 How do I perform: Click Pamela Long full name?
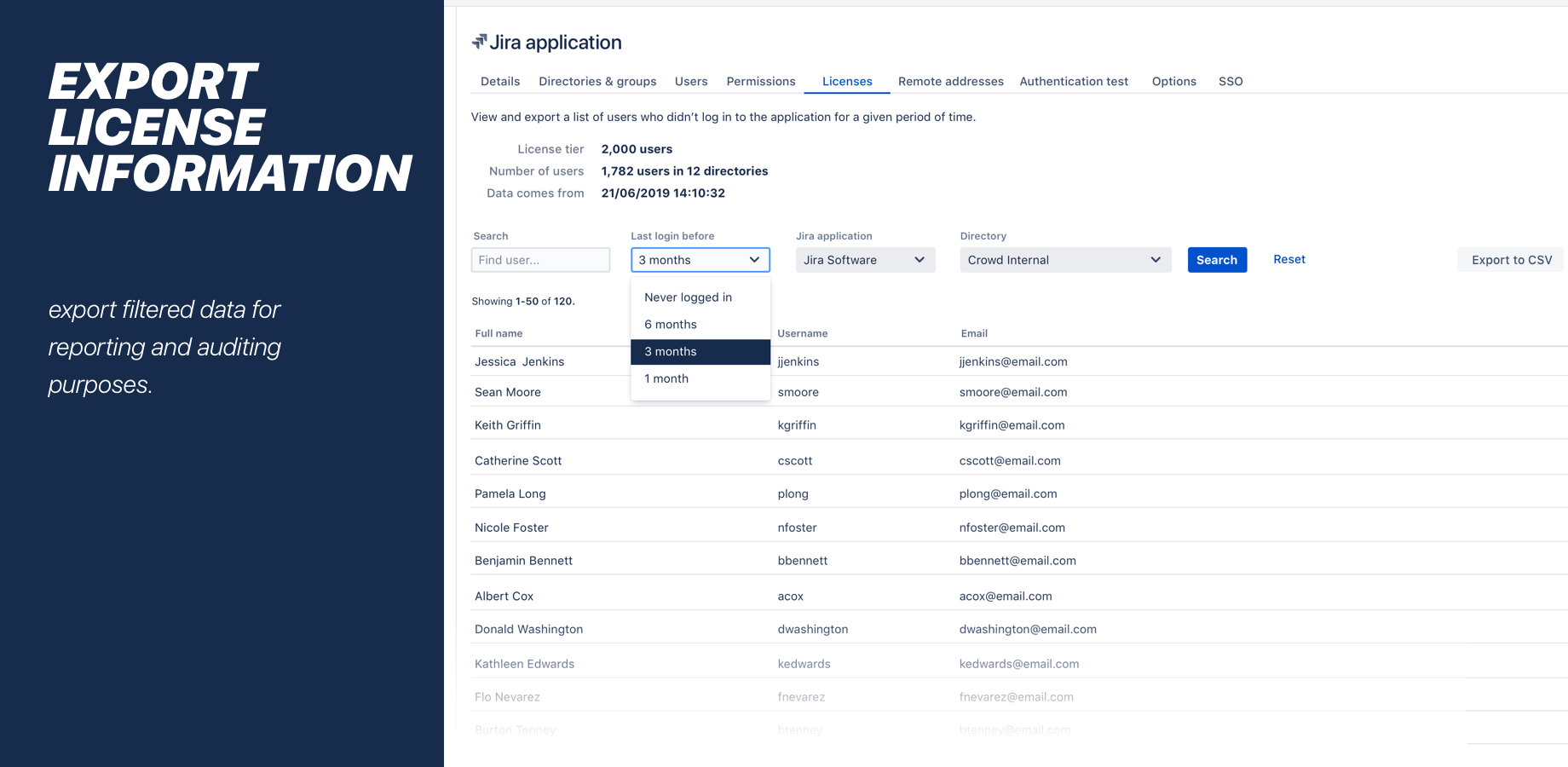point(510,494)
